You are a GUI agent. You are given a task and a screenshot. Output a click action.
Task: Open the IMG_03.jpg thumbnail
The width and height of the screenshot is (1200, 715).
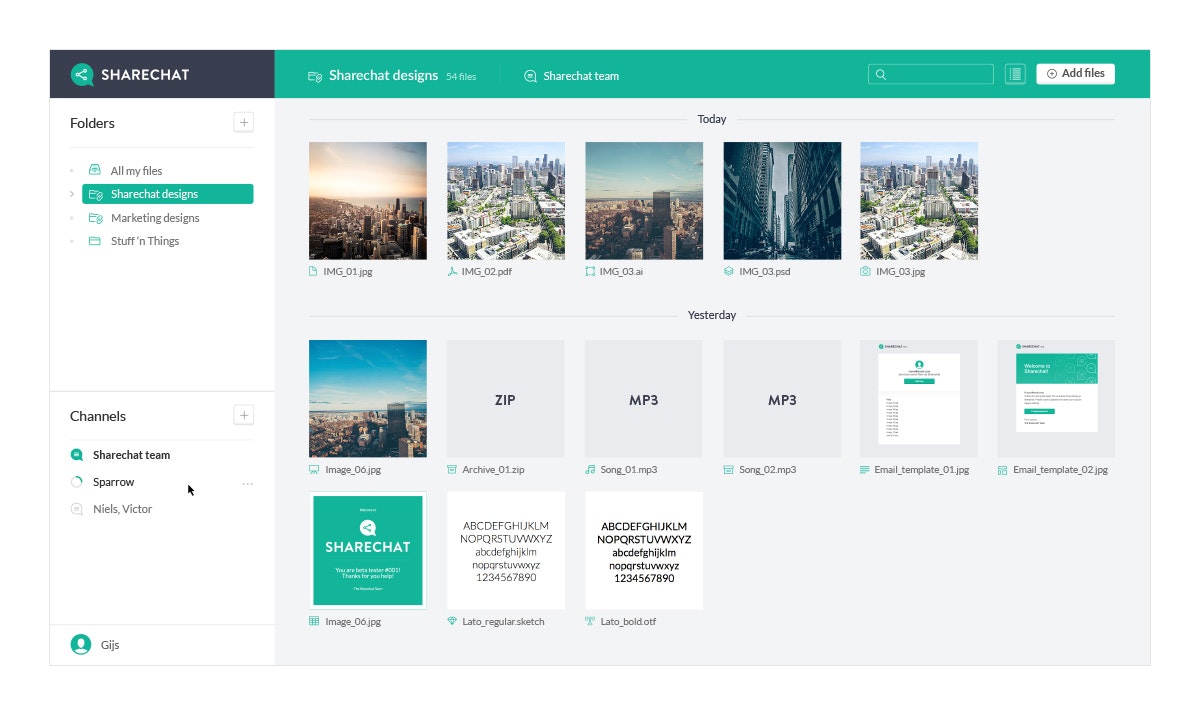tap(919, 201)
